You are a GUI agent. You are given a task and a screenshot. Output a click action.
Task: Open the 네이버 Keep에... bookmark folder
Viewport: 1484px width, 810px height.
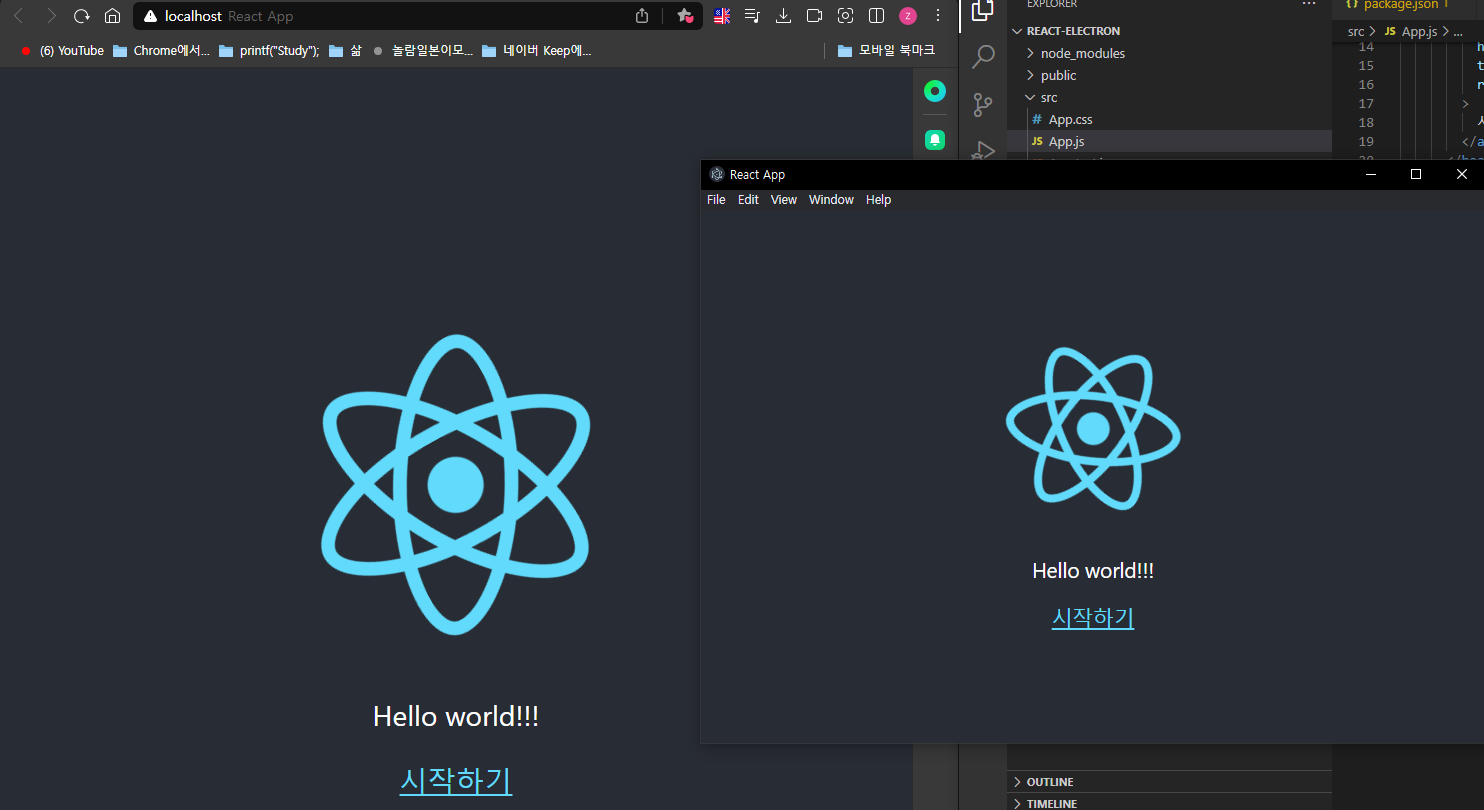click(537, 51)
